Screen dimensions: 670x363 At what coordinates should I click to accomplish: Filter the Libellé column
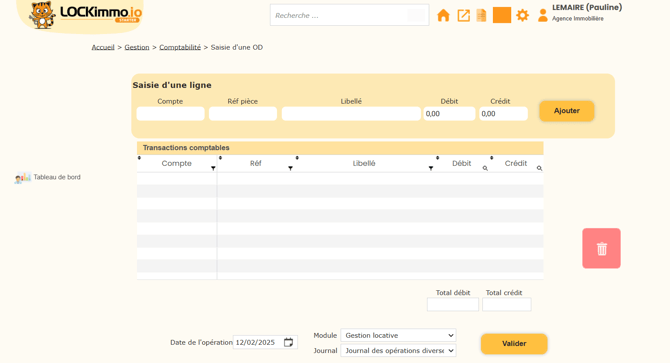pyautogui.click(x=431, y=168)
